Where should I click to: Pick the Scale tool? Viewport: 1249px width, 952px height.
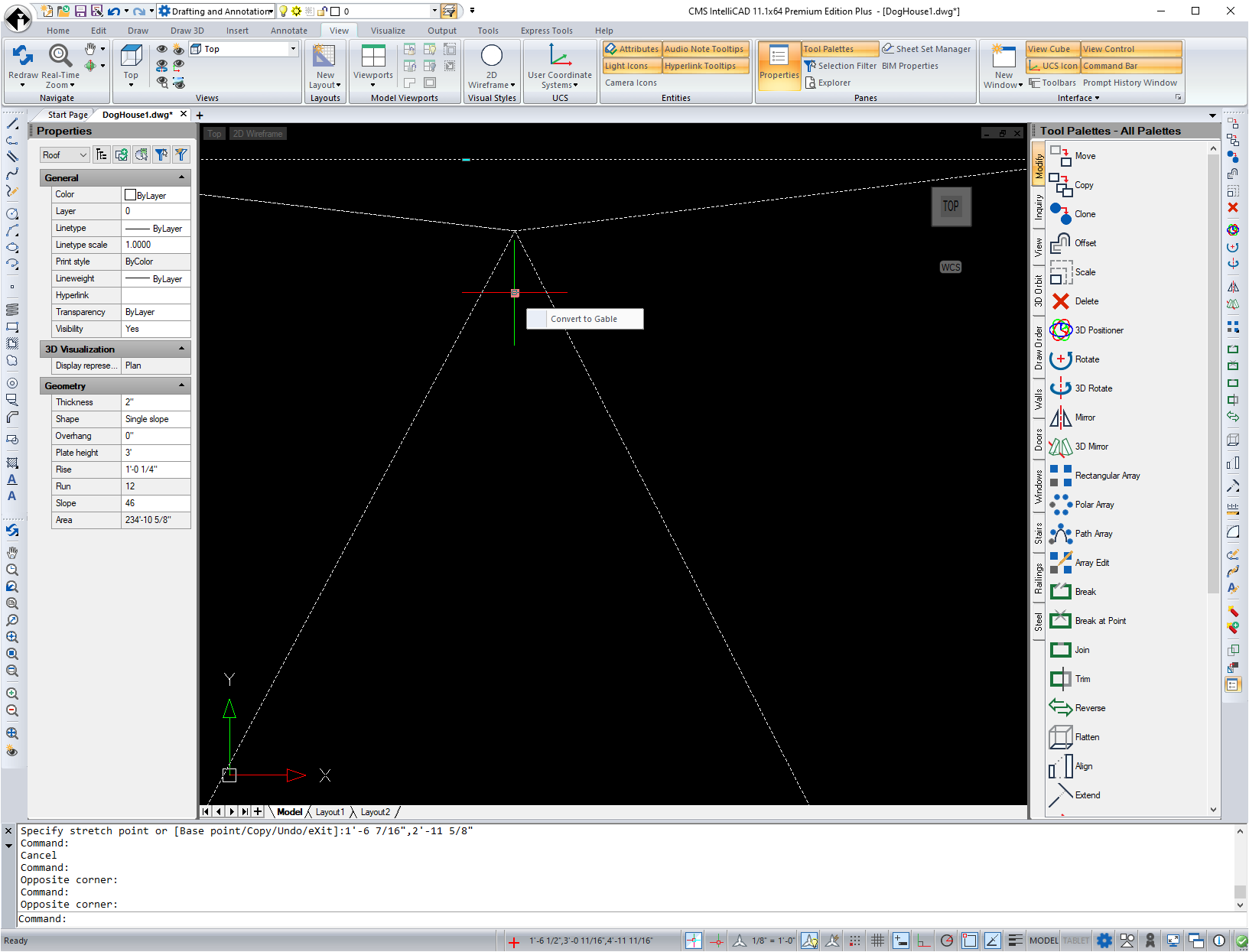pyautogui.click(x=1073, y=272)
